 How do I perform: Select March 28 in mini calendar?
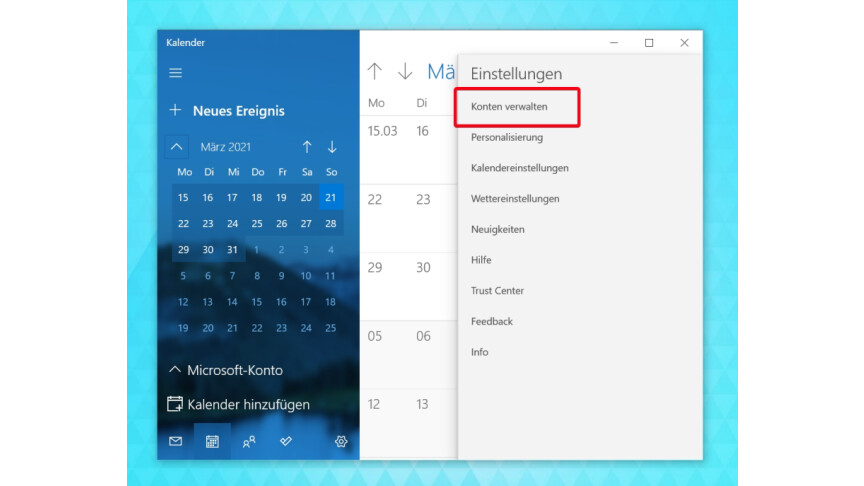[331, 223]
